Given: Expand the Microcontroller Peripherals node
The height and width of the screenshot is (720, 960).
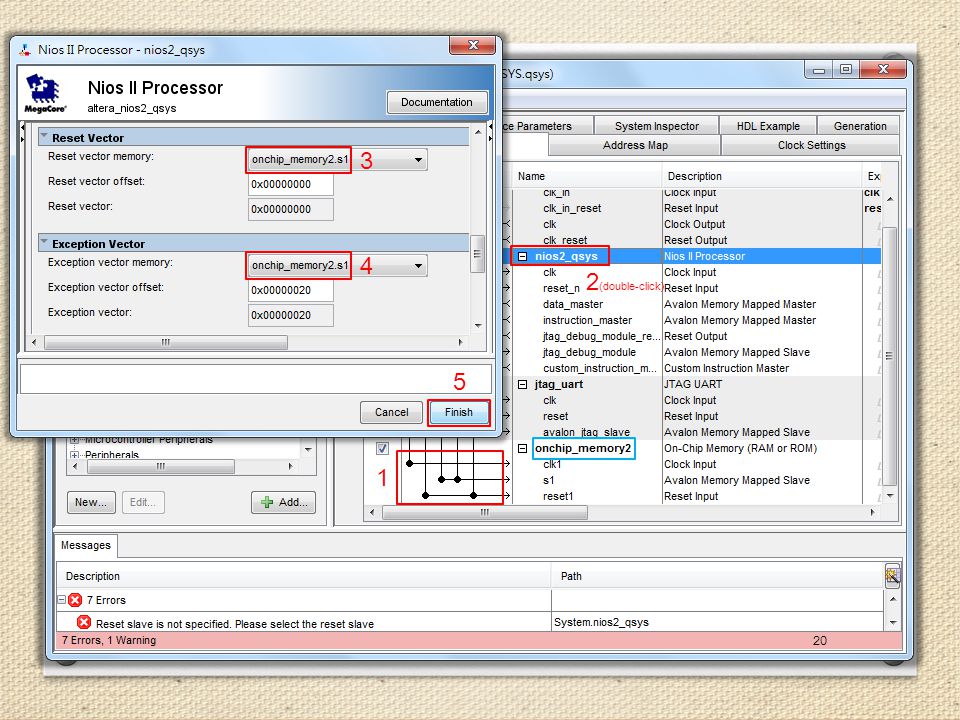Looking at the screenshot, I should pos(74,440).
